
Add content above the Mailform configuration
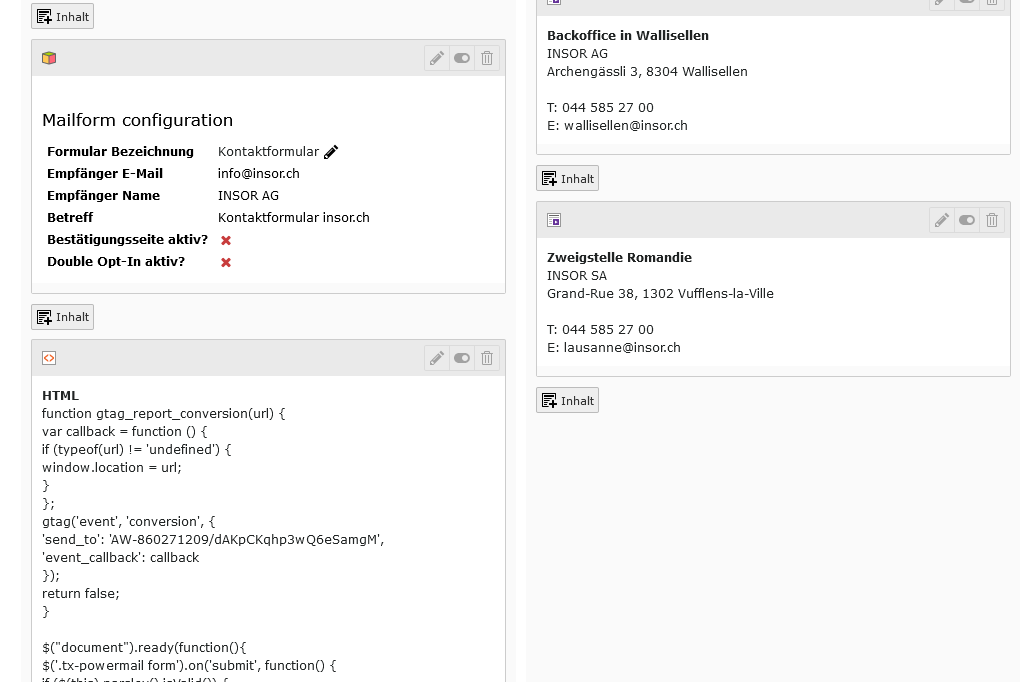[x=62, y=16]
